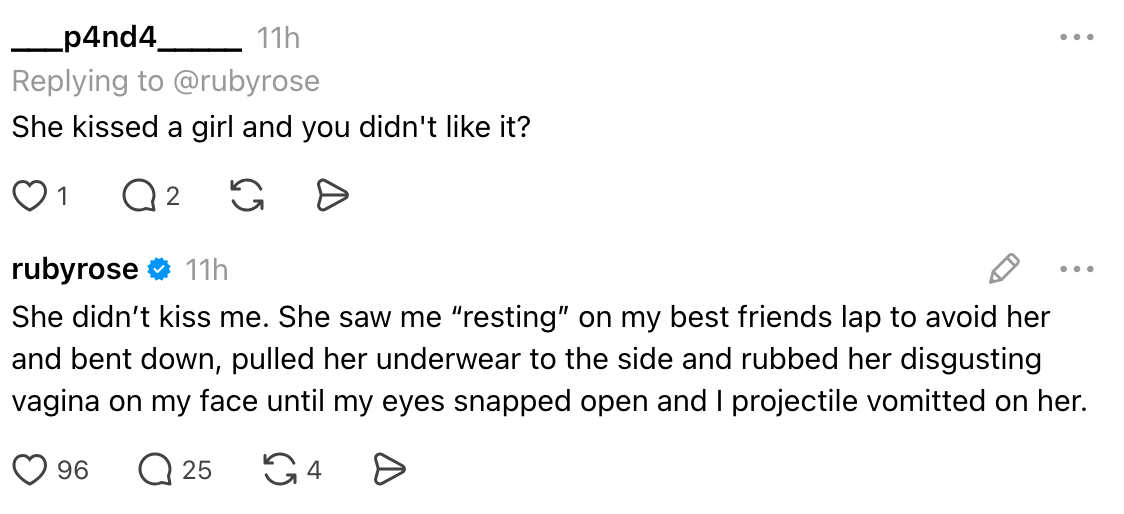Screen dimensions: 1124x514
Task: Click the 11h timestamp on rubyrose's reply
Action: [207, 269]
